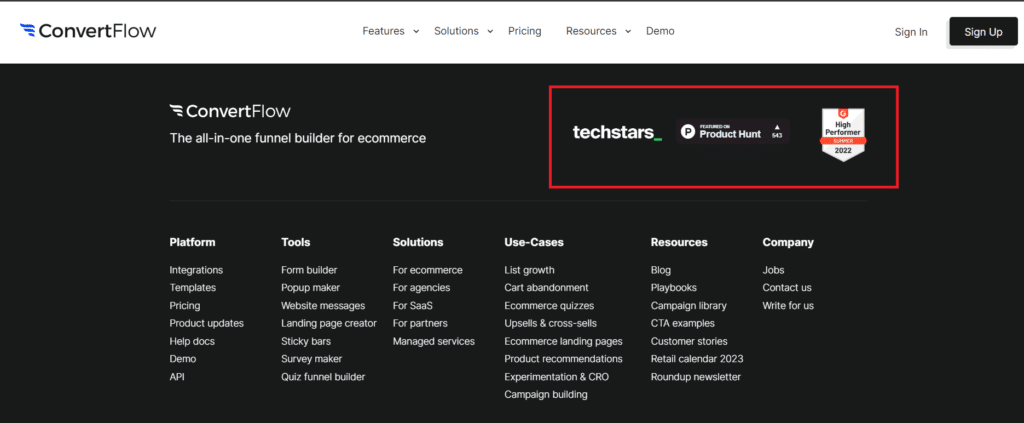Open Retail calendar 2023 resource
The image size is (1024, 423).
[x=696, y=359]
